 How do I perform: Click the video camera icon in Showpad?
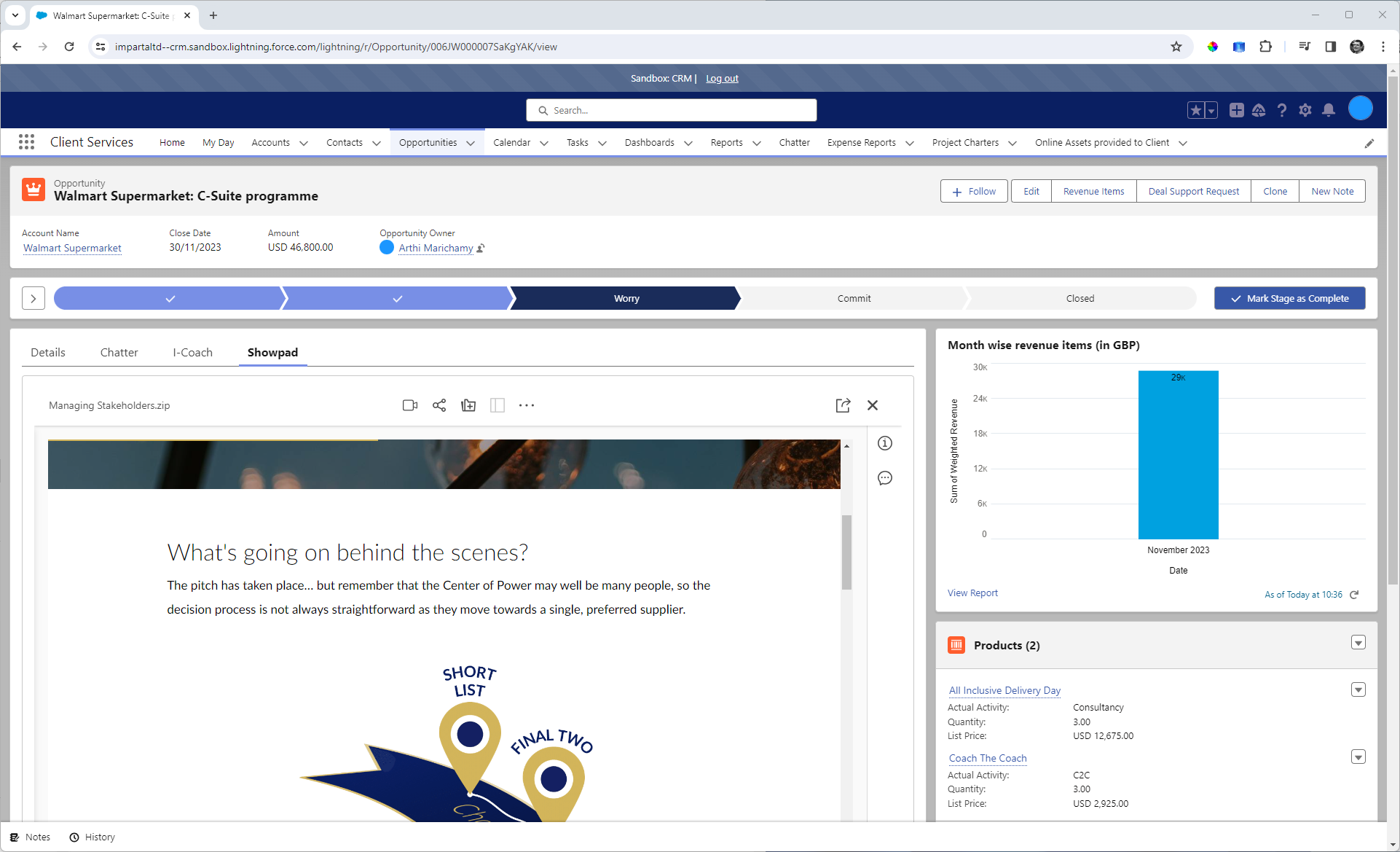coord(409,405)
